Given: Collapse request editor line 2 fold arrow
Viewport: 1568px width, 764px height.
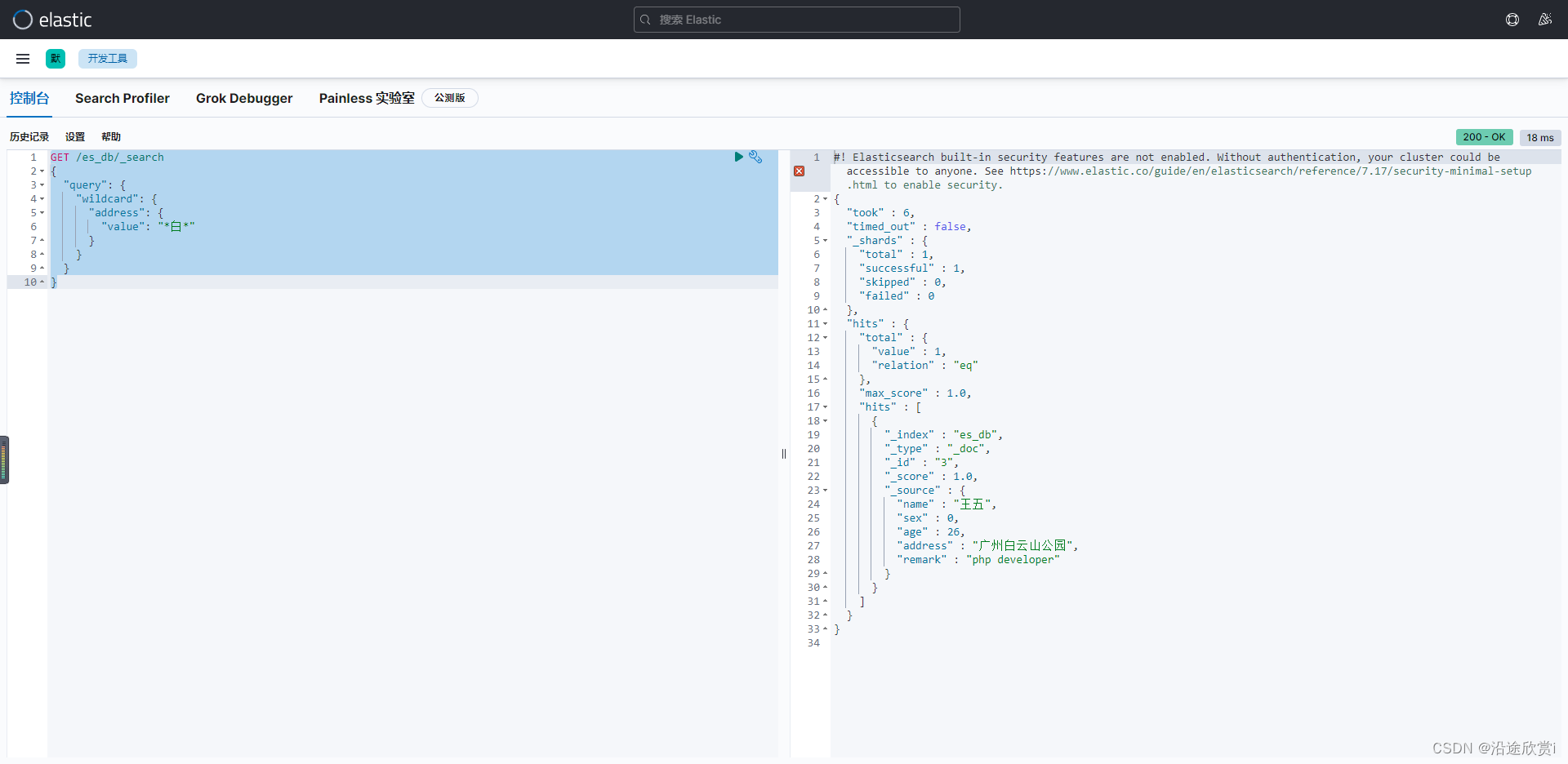Looking at the screenshot, I should coord(42,171).
